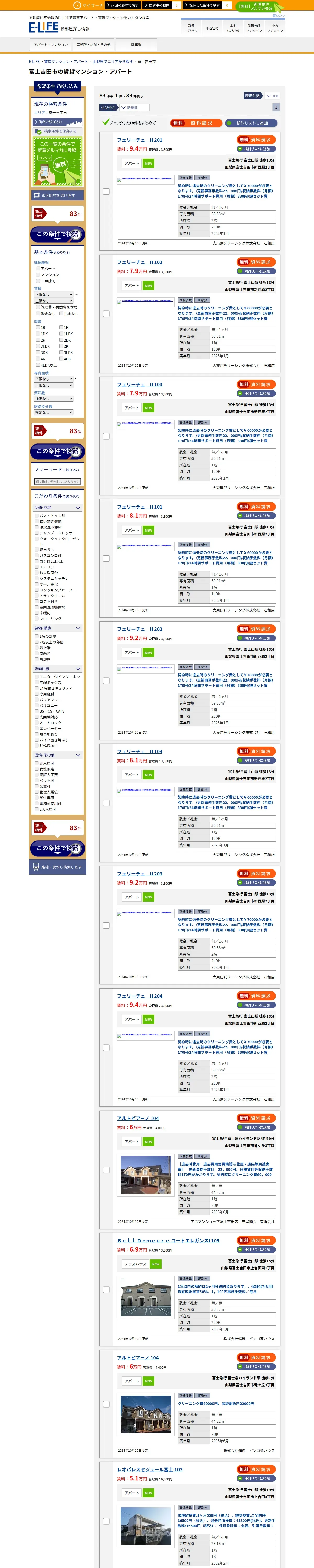The image size is (314, 1568).
Task: Click the top 資料請求 bulk request button
Action: tap(196, 123)
